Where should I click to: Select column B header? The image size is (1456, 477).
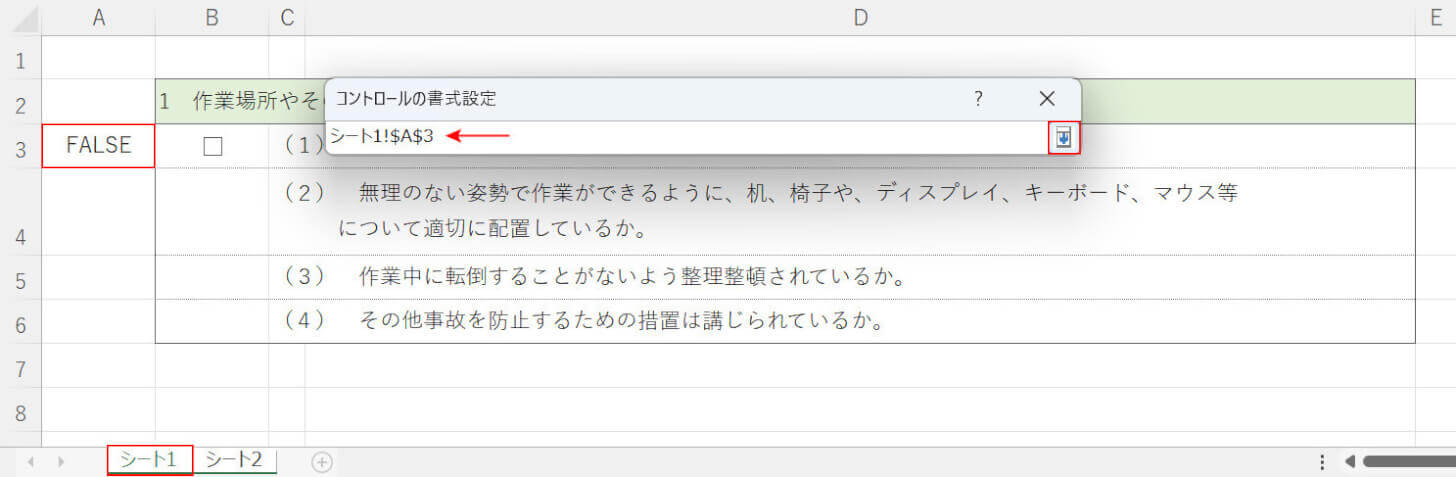pos(212,17)
